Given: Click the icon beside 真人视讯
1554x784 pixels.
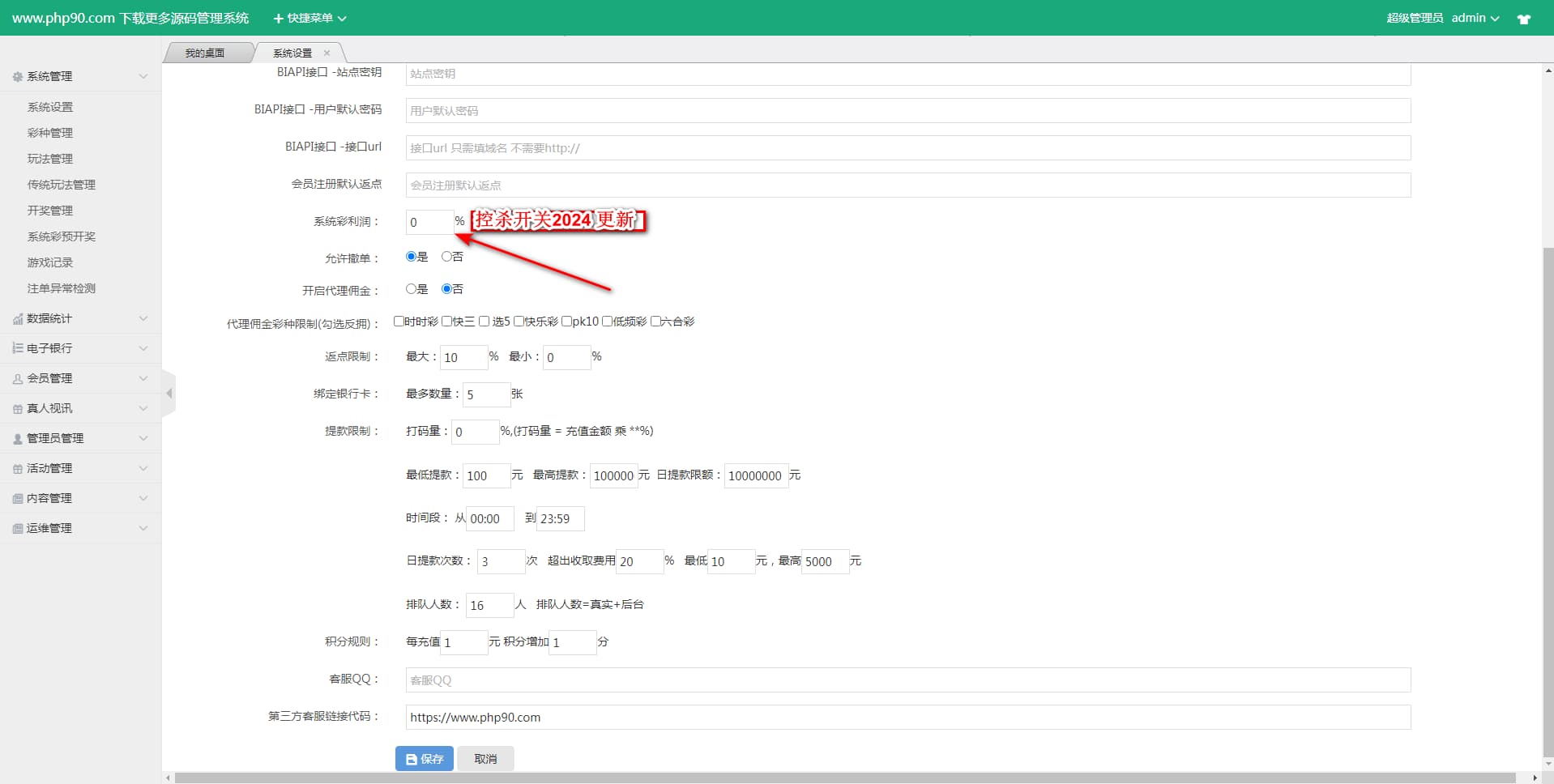Looking at the screenshot, I should coord(18,409).
